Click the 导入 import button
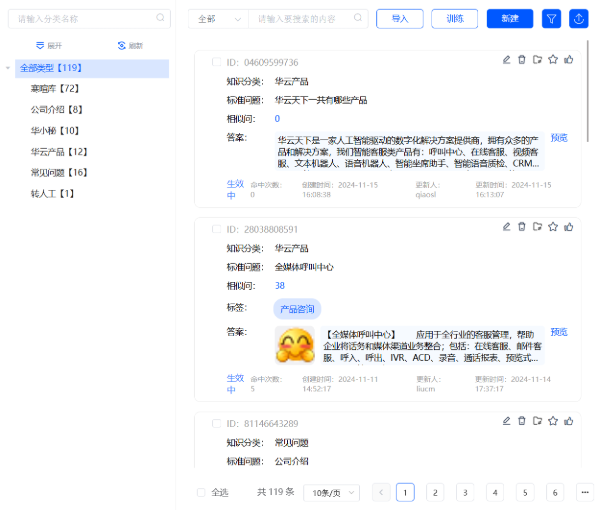600x510 pixels. coord(399,19)
